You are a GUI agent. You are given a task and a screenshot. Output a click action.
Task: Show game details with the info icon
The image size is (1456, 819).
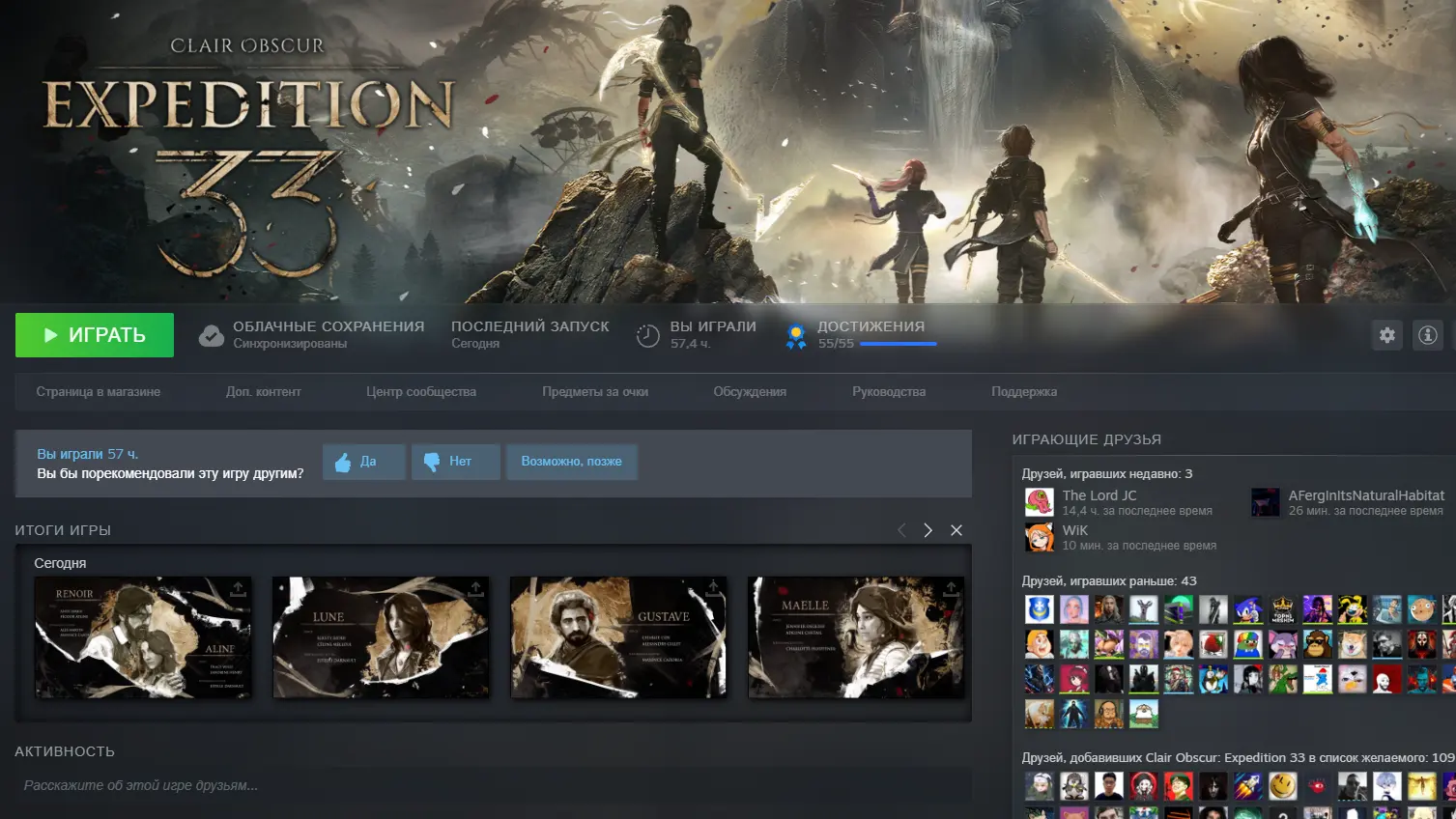pyautogui.click(x=1428, y=335)
